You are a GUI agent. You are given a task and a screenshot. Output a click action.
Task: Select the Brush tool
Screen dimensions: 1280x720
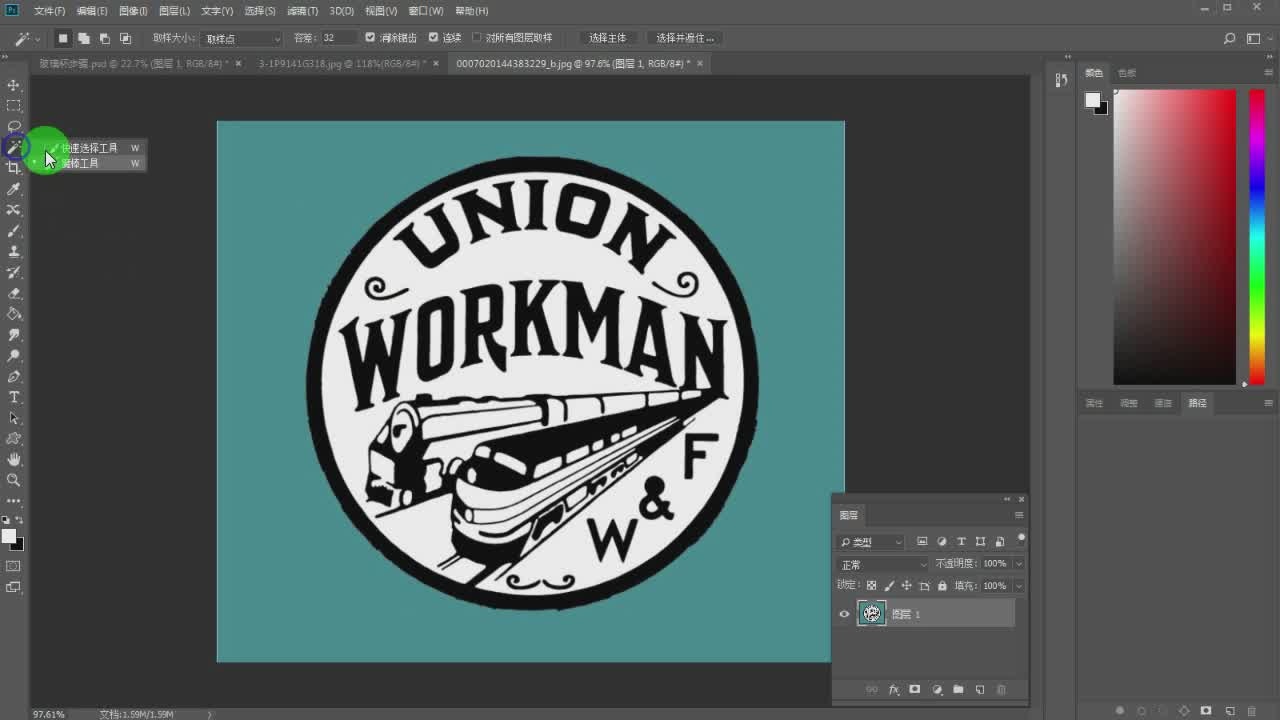(x=14, y=231)
